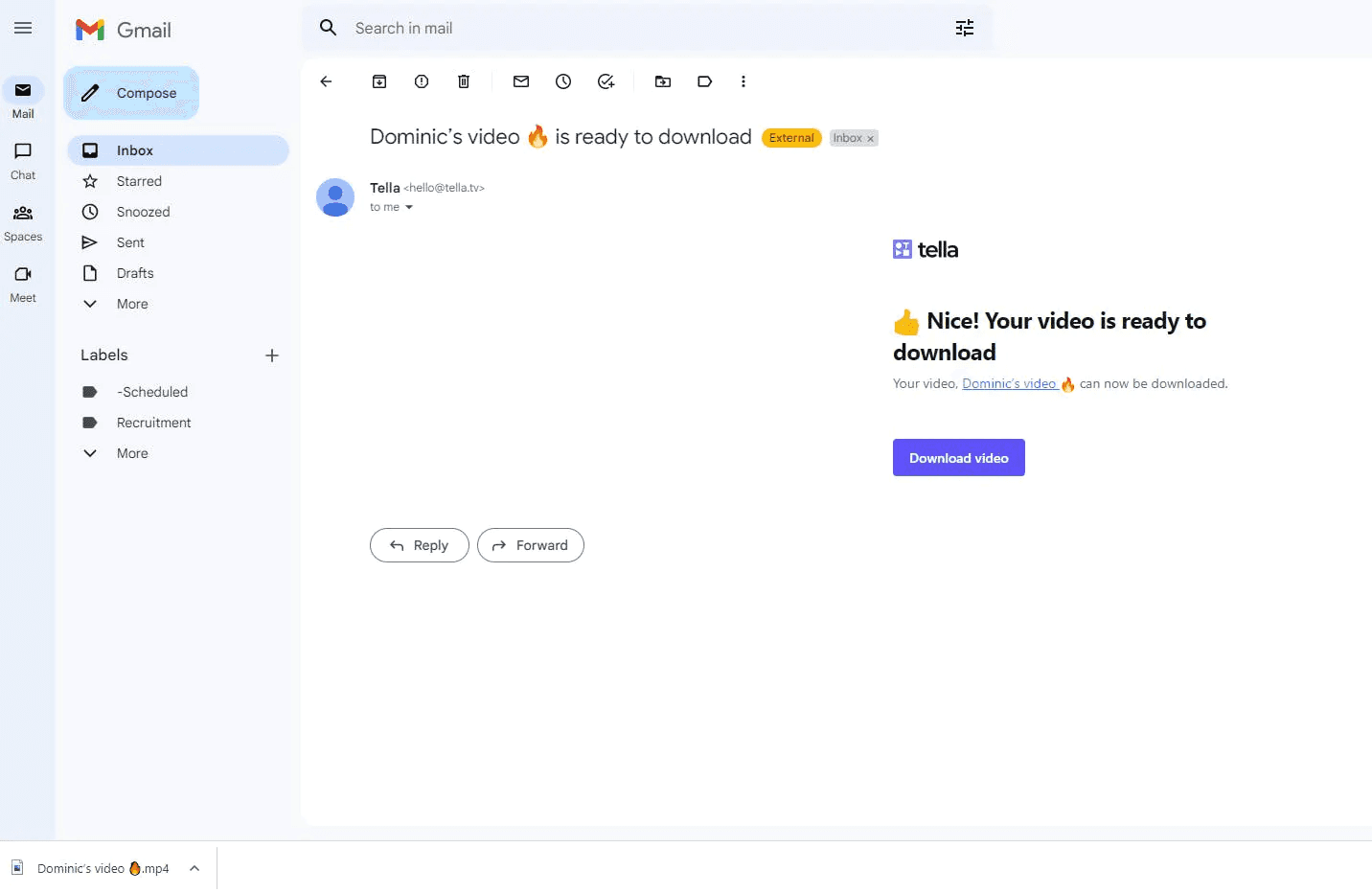1372x893 pixels.
Task: Expand More under the Labels section
Action: pyautogui.click(x=178, y=453)
